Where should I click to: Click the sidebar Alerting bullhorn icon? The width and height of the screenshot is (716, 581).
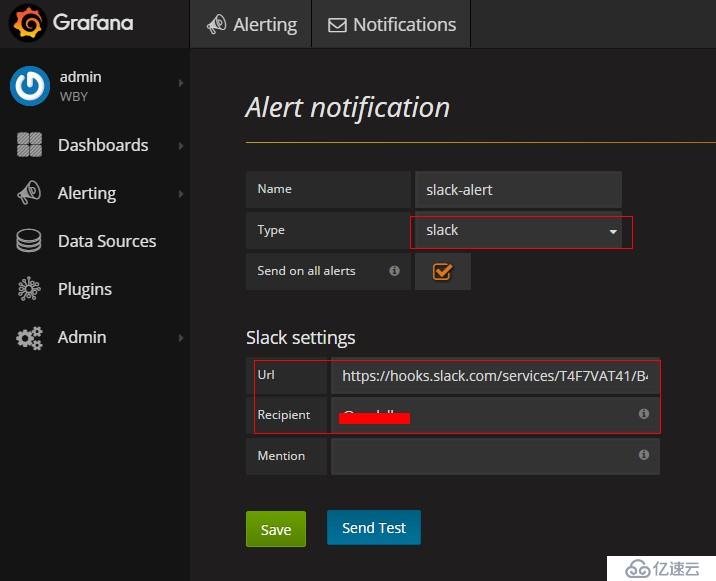29,193
